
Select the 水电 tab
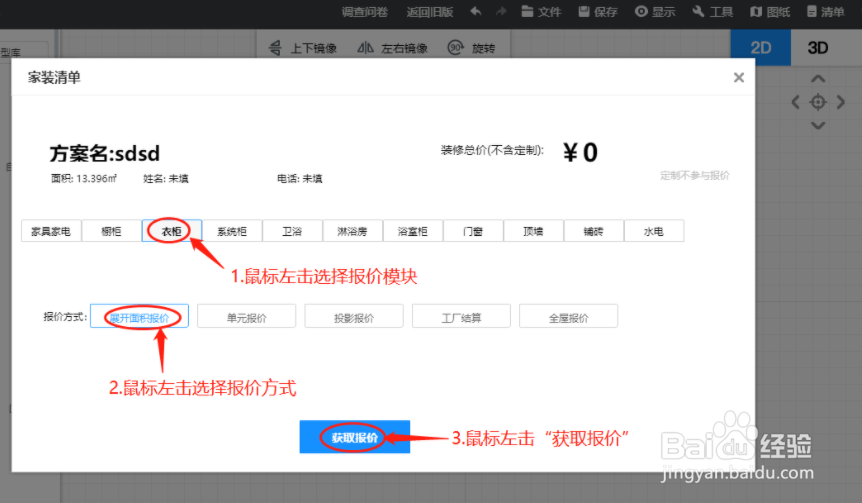(x=654, y=231)
